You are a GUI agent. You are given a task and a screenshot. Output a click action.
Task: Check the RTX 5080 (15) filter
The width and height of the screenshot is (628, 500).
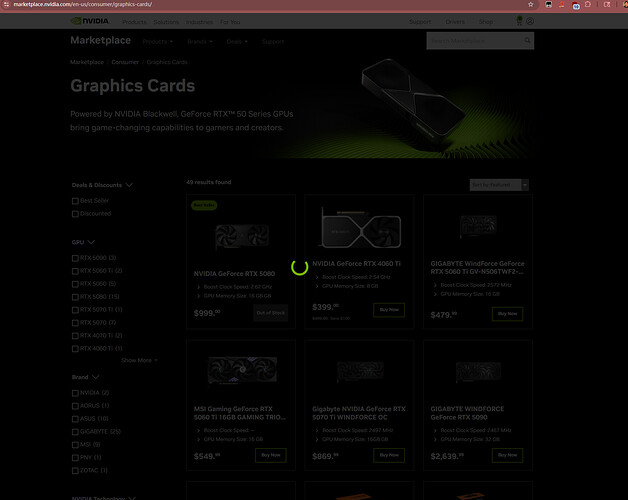75,297
